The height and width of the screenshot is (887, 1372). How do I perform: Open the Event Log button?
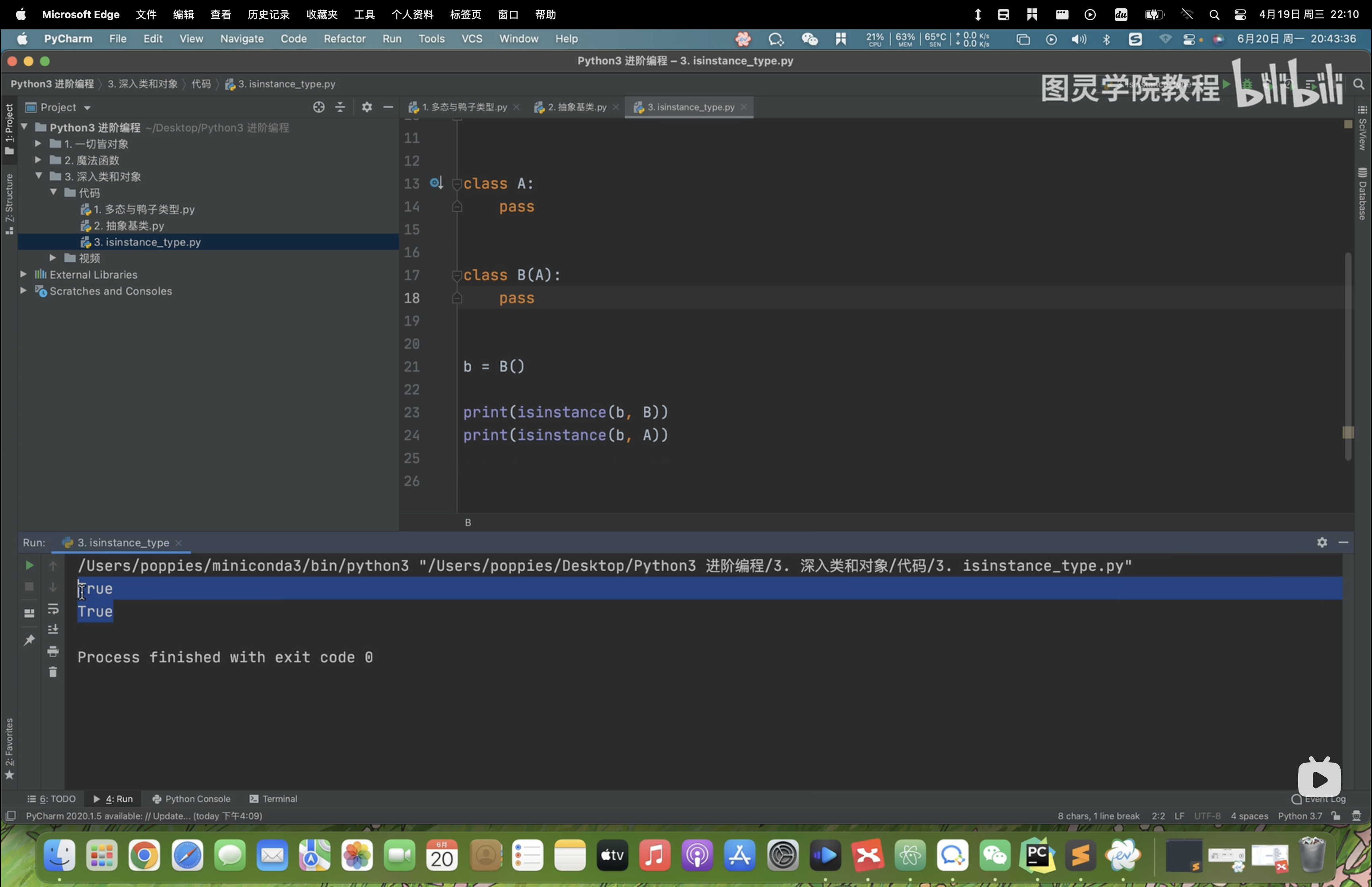tap(1319, 800)
